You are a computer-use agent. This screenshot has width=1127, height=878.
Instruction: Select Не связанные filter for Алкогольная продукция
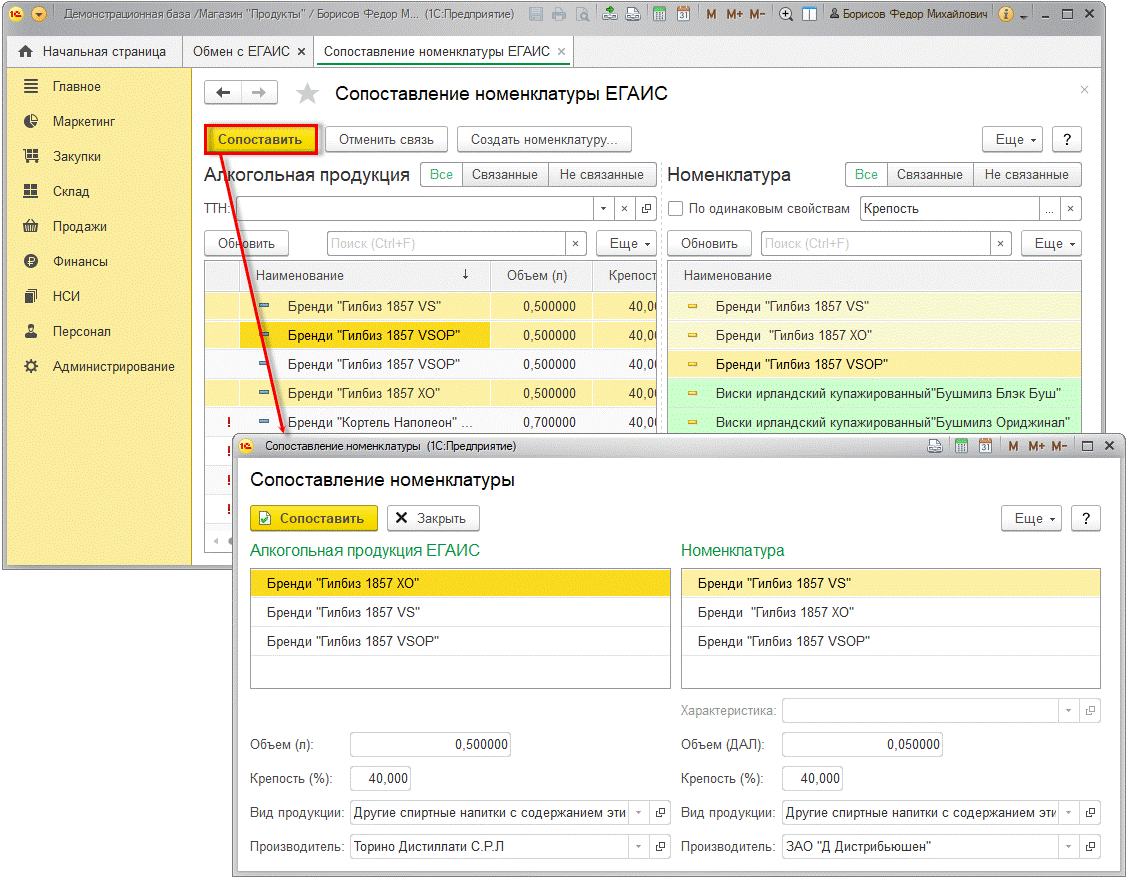click(601, 174)
